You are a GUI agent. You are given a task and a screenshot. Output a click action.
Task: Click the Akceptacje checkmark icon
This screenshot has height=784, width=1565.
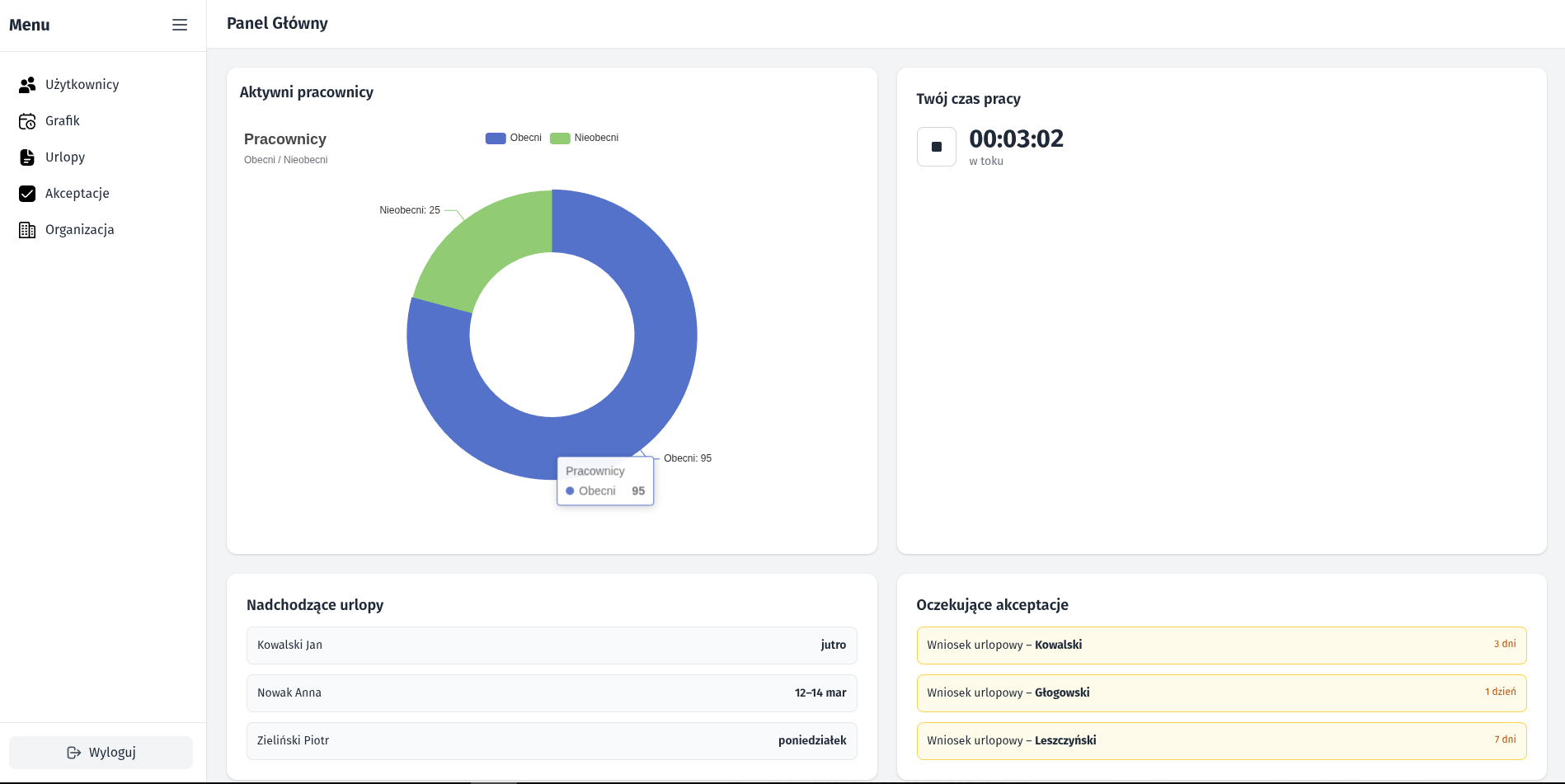pyautogui.click(x=27, y=194)
